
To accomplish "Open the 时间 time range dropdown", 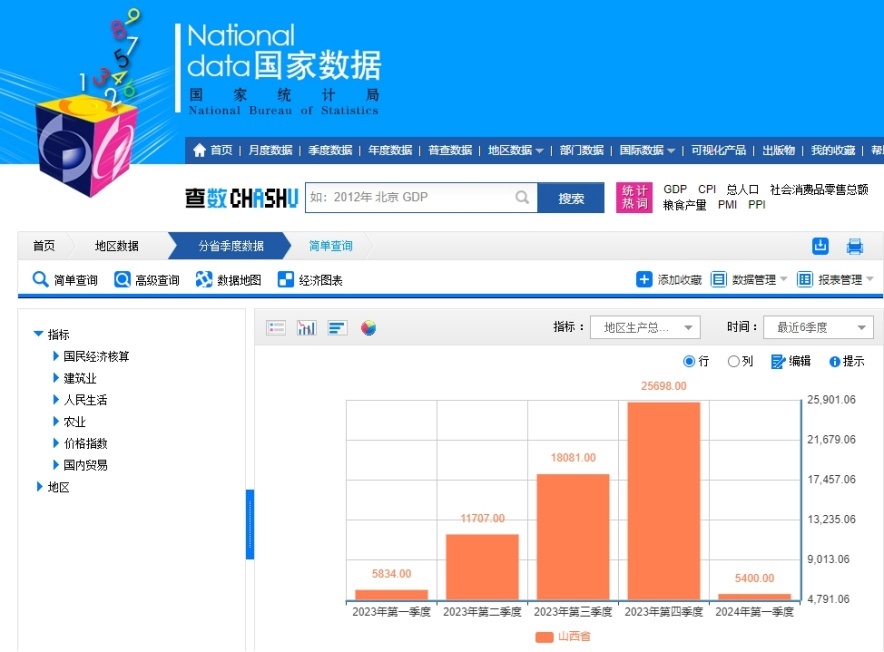I will 817,327.
